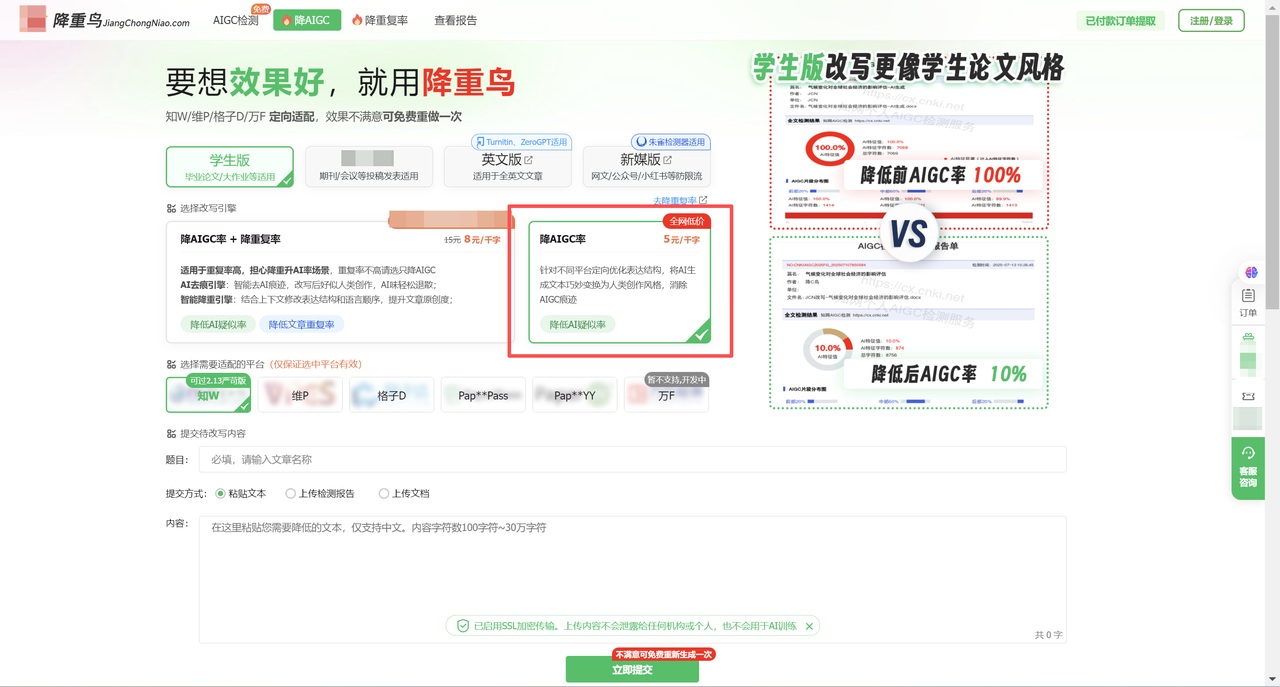
Task: Click 降低AI疑似率 tag in left engine card
Action: click(218, 324)
